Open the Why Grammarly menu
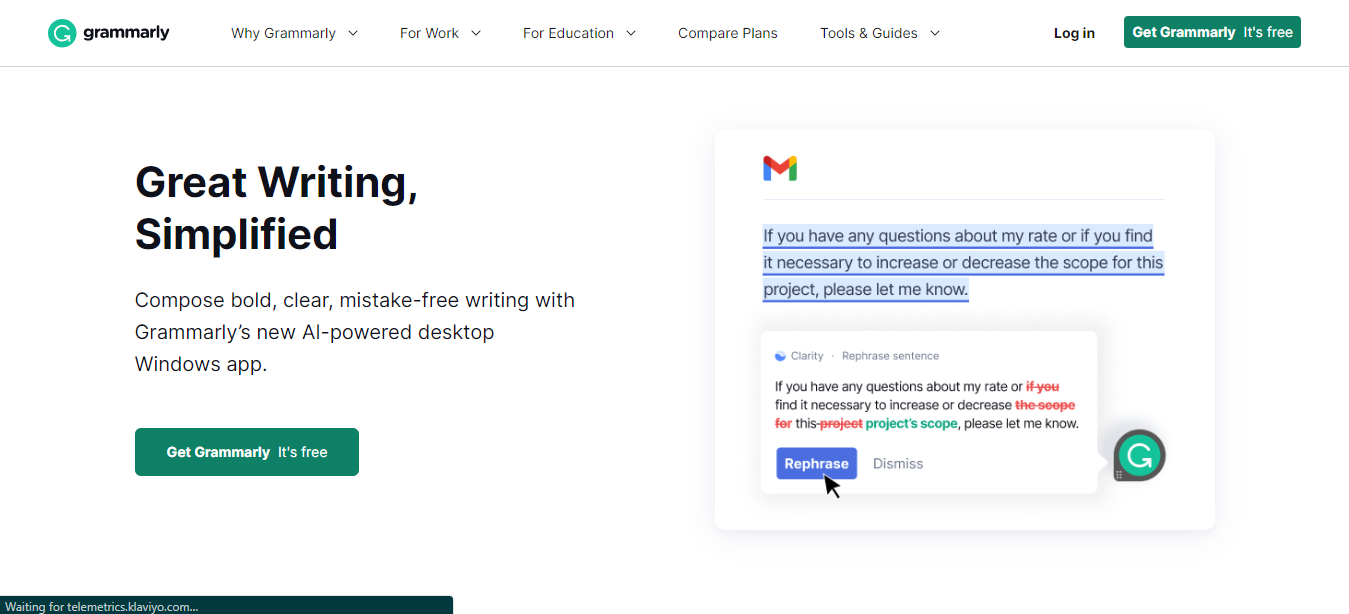The width and height of the screenshot is (1349, 614). 283,33
